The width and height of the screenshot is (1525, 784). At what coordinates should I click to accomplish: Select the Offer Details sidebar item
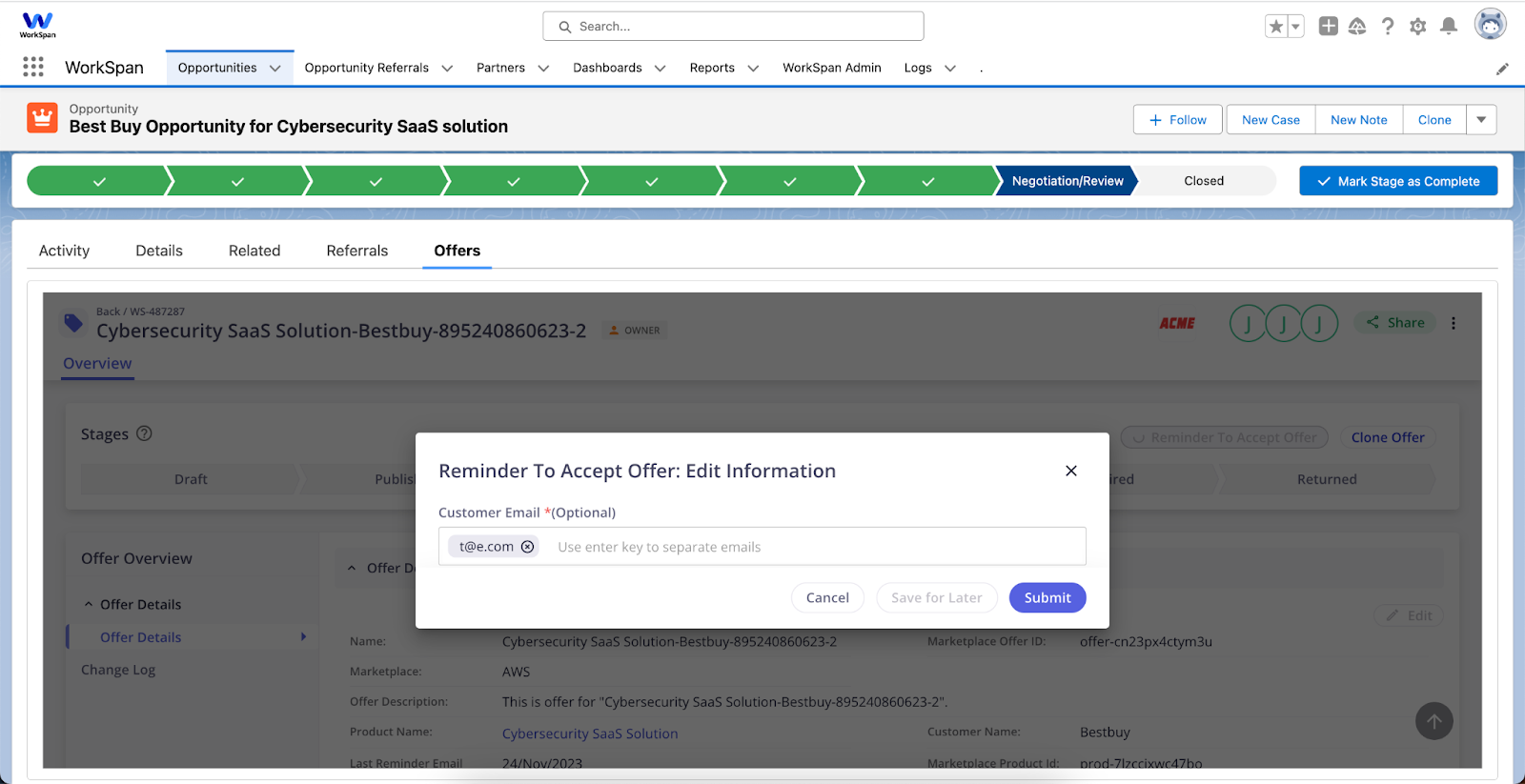[x=141, y=637]
